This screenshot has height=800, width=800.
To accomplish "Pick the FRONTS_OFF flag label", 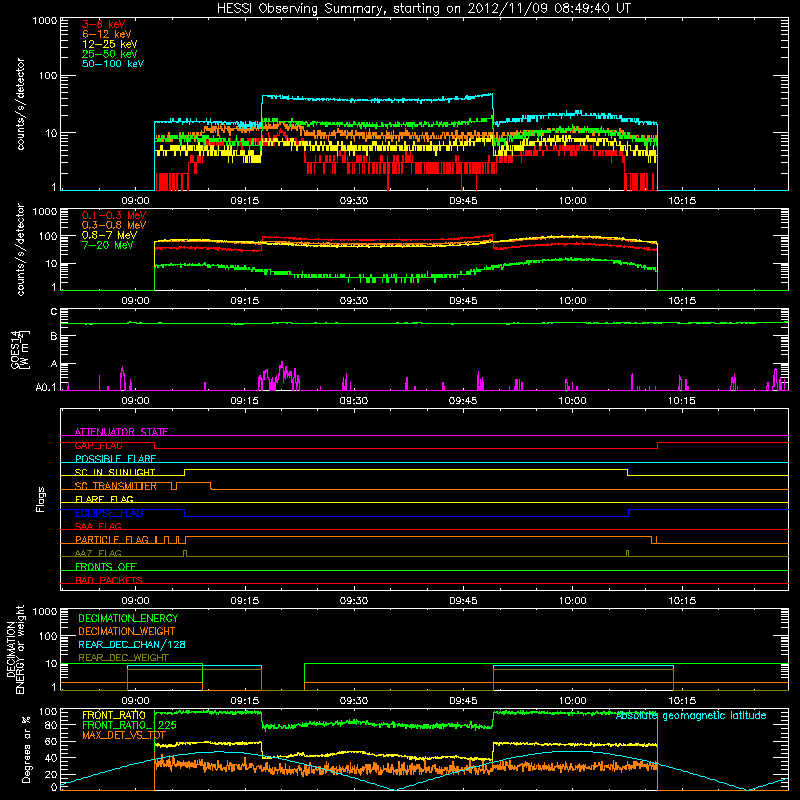I will 106,566.
